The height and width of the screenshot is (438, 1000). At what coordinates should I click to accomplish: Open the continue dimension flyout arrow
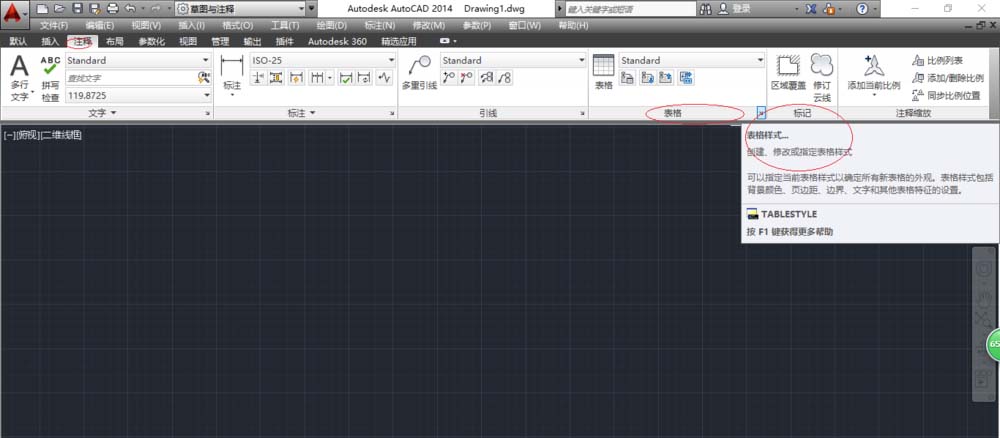click(x=330, y=78)
